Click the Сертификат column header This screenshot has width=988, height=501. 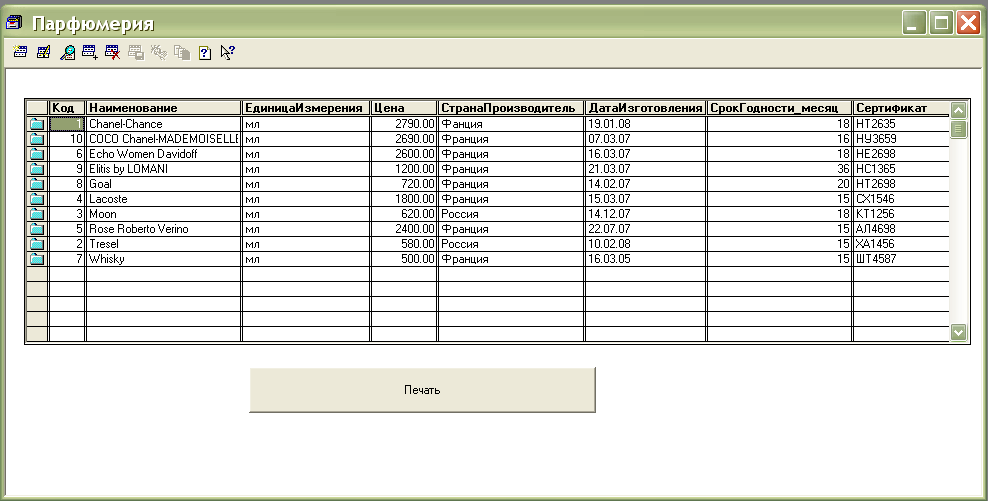pyautogui.click(x=901, y=108)
